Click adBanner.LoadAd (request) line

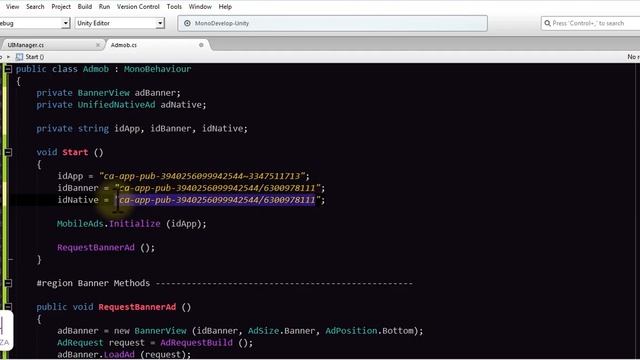(x=124, y=354)
